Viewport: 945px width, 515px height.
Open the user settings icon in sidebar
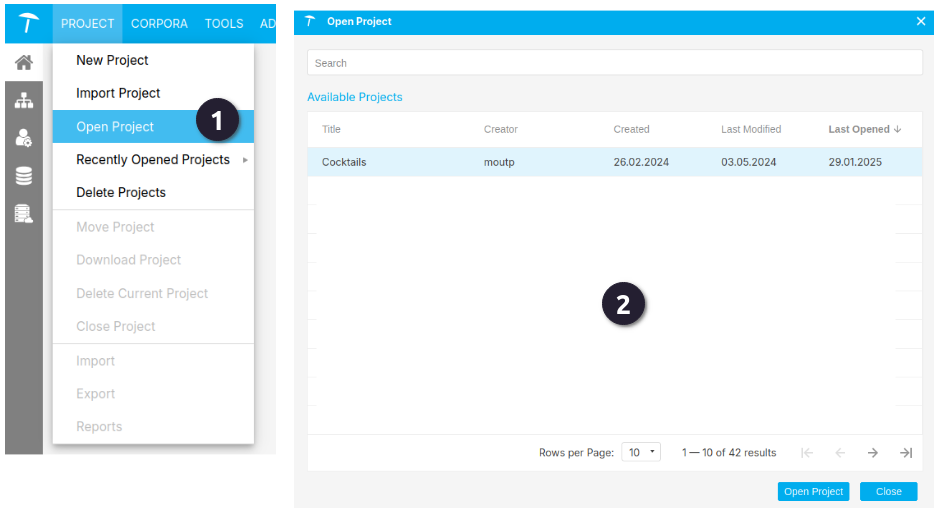pyautogui.click(x=24, y=138)
